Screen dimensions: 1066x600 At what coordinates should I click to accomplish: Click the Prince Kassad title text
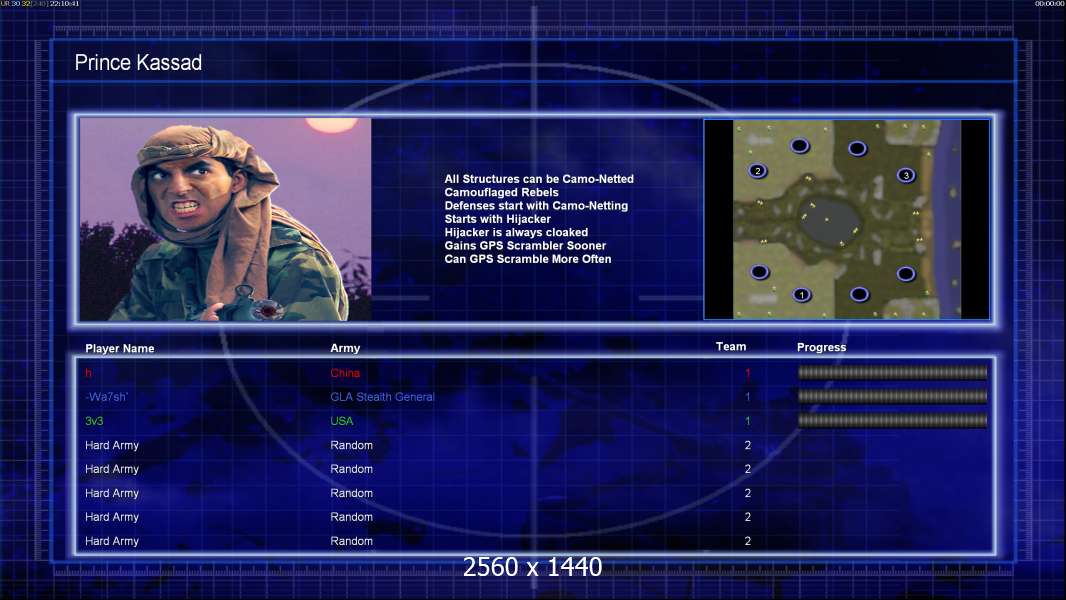[x=138, y=63]
